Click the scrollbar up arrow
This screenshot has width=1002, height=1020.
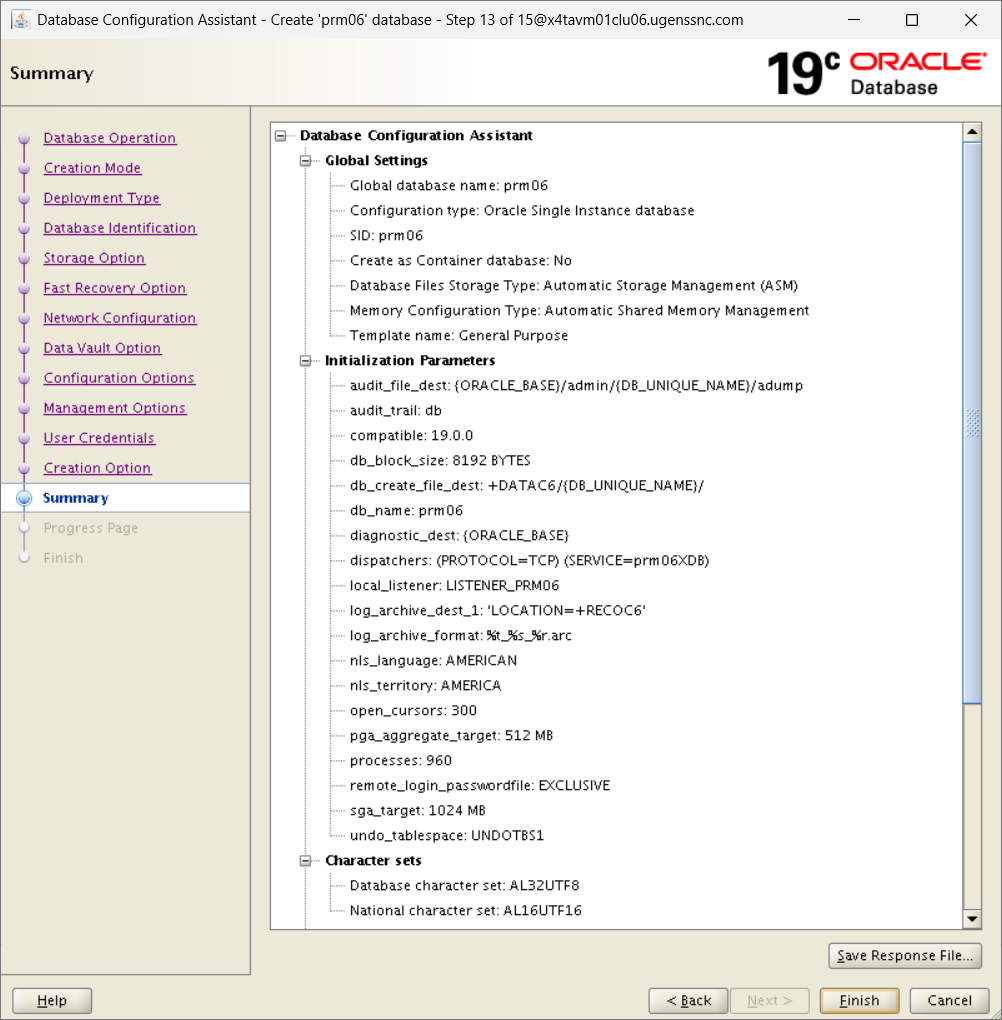(x=972, y=132)
